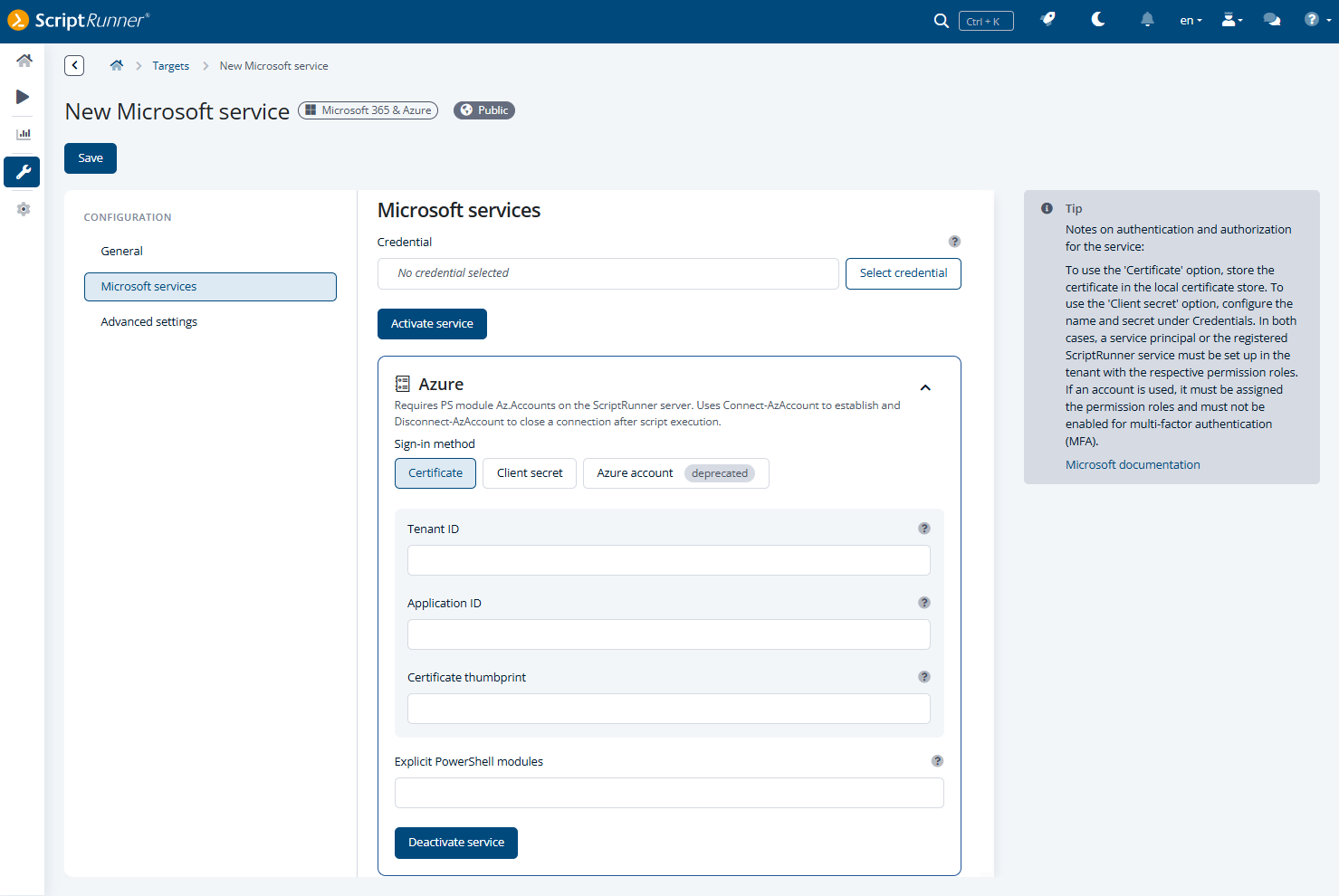
Task: Open the en language dropdown
Action: [x=1191, y=21]
